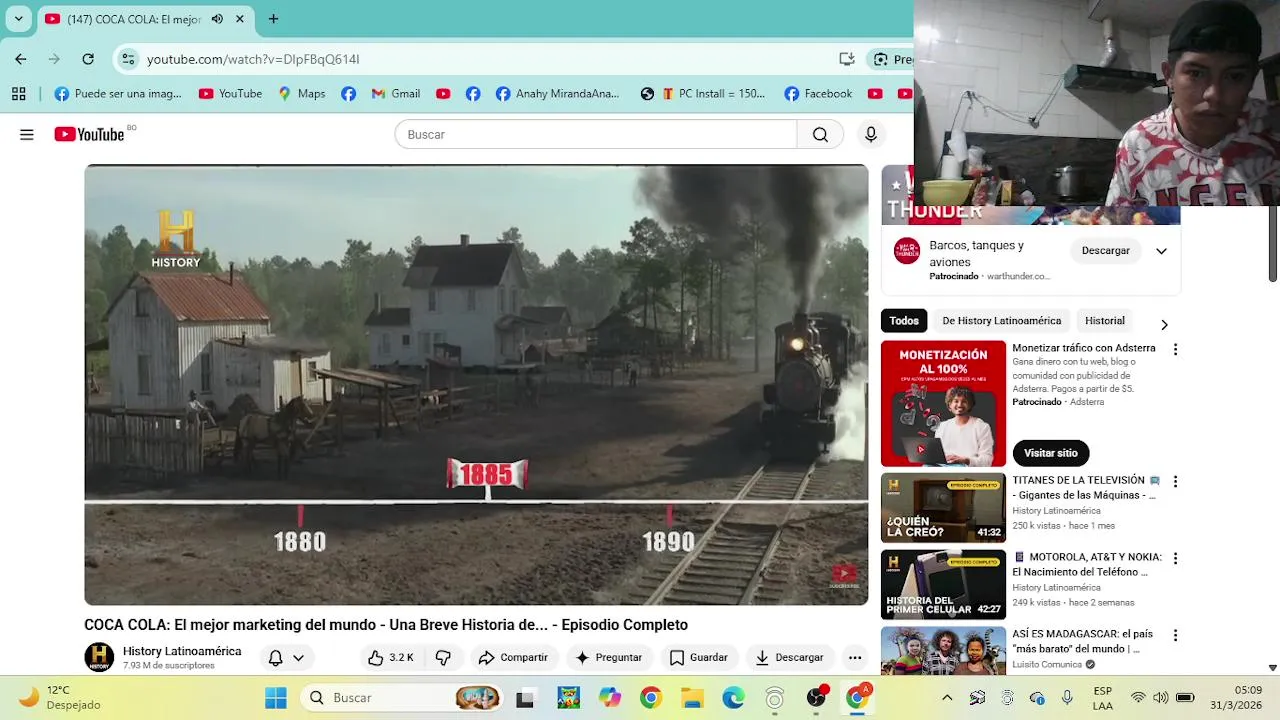The width and height of the screenshot is (1280, 720).
Task: Open OBS Studio from the taskbar
Action: click(816, 698)
